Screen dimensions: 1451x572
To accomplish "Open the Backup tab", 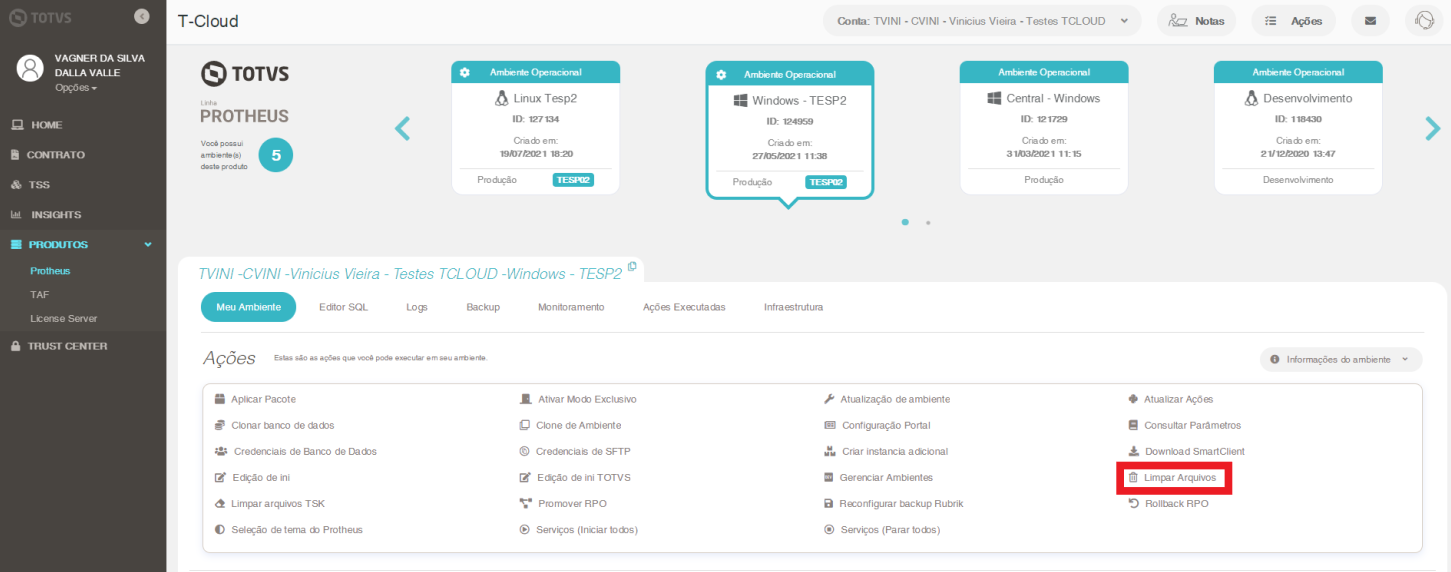I will [x=483, y=307].
